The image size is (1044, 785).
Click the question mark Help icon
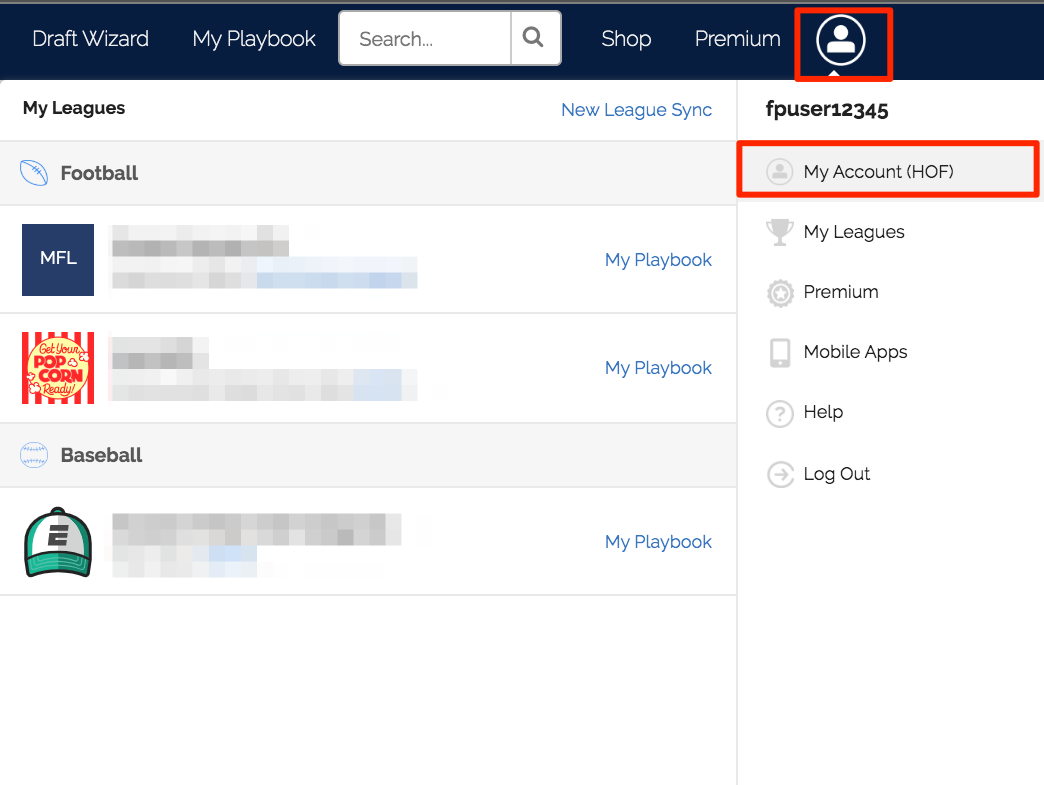click(x=779, y=413)
